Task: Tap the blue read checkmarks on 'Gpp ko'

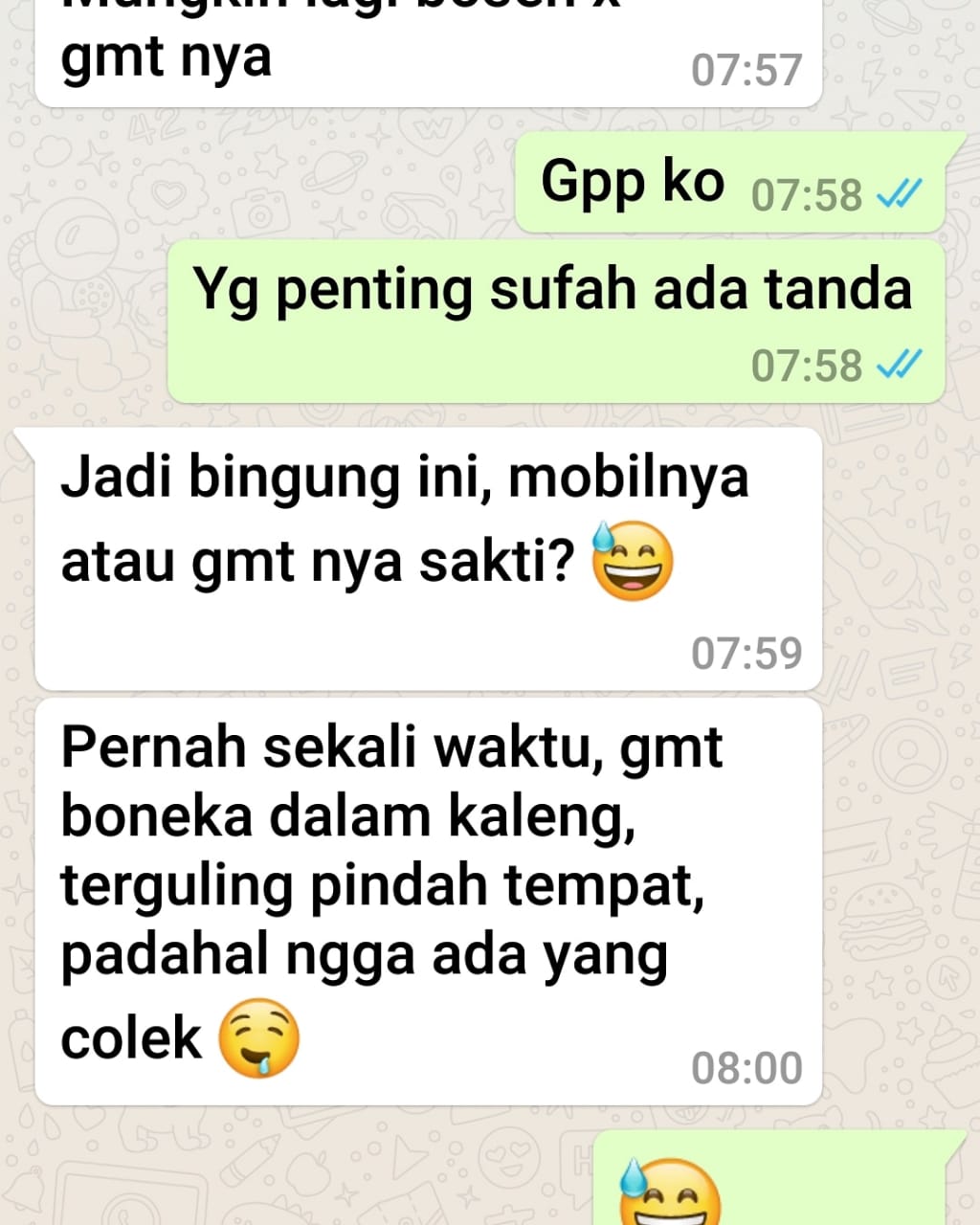Action: tap(900, 194)
